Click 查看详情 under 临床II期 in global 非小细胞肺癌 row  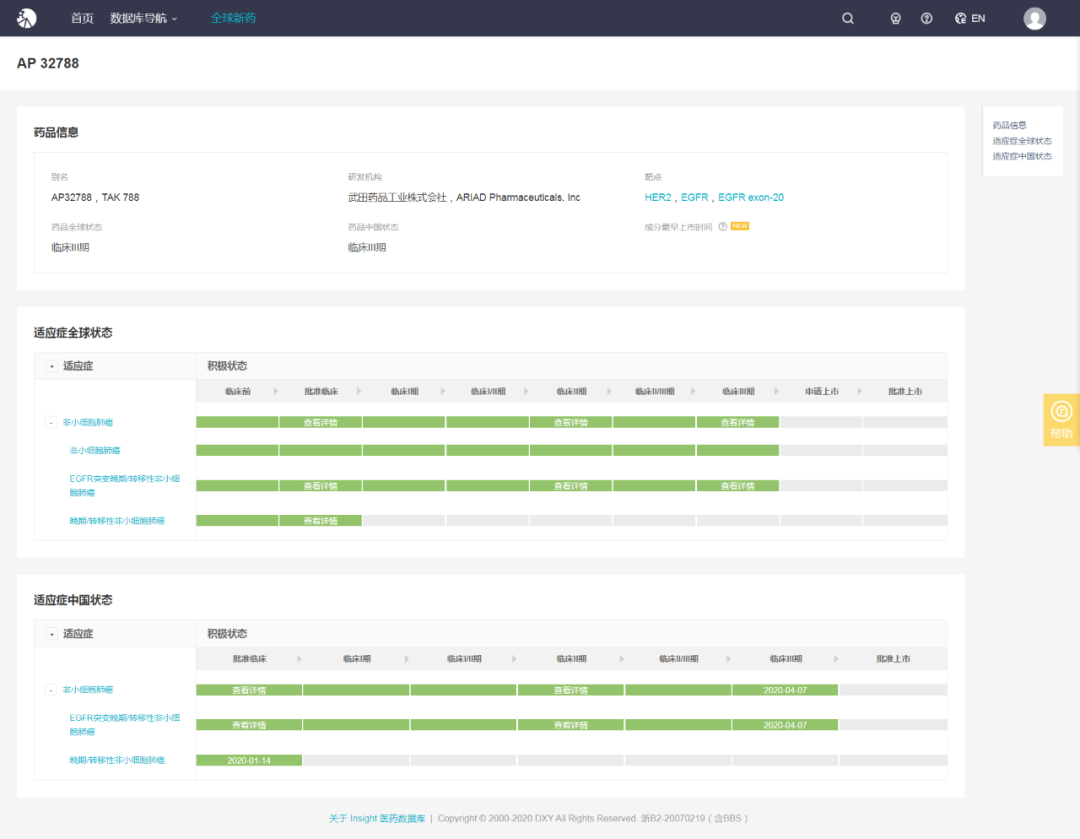pyautogui.click(x=571, y=422)
